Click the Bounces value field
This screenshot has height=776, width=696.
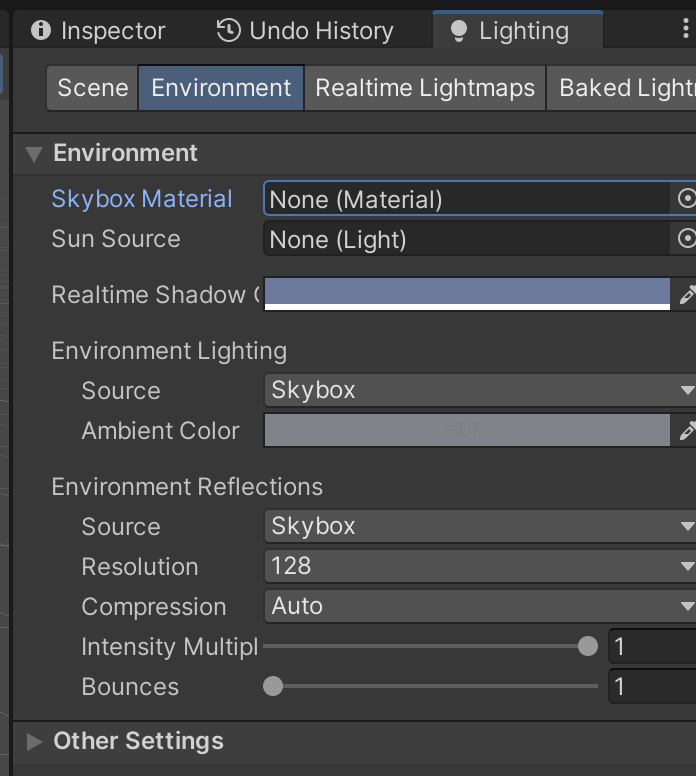pyautogui.click(x=652, y=686)
